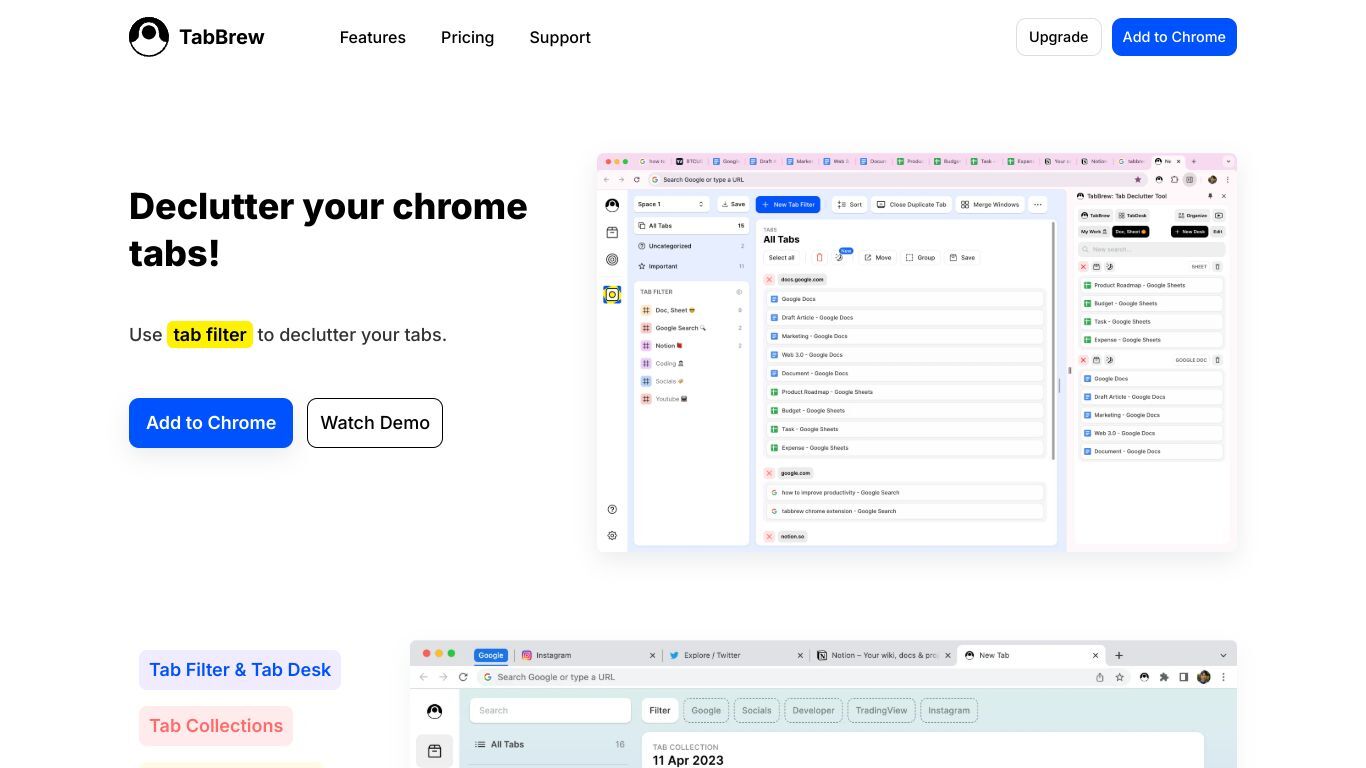Screen dimensions: 1366x768
Task: Click the blue New Tab Filter button
Action: tap(788, 204)
